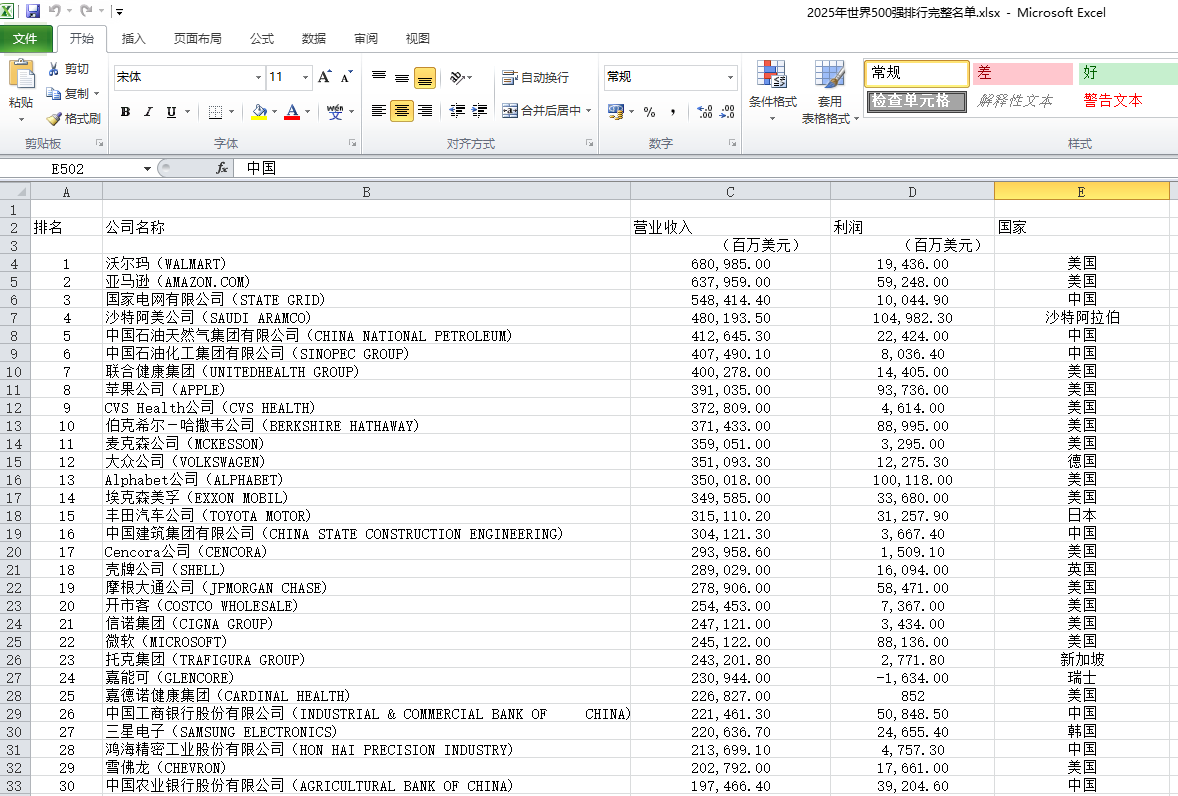
Task: Apply the 检查单元格 cell style
Action: 917,101
